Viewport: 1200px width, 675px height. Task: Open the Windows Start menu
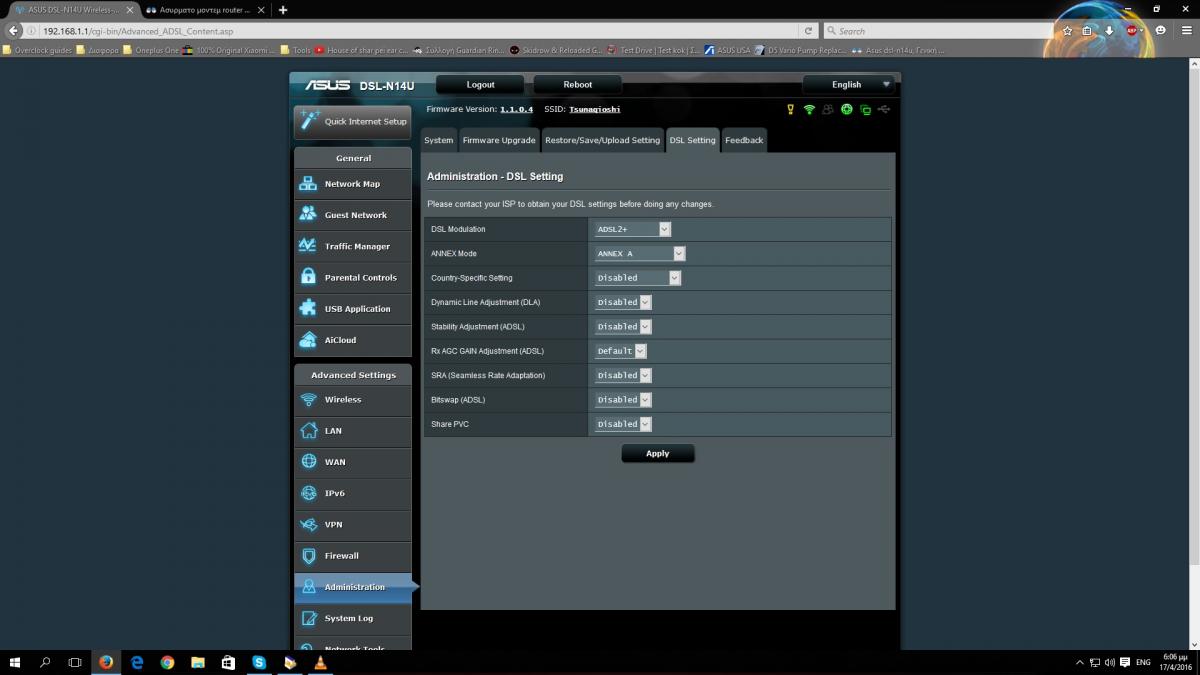coord(15,662)
